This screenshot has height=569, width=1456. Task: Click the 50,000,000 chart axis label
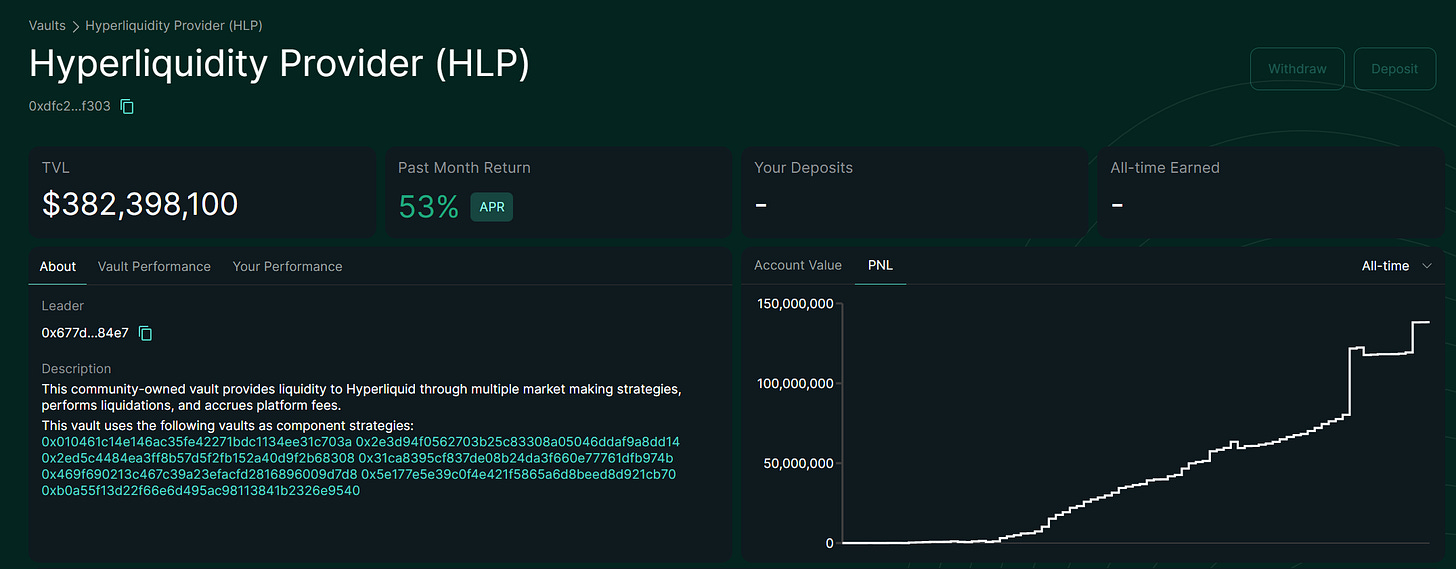pos(799,464)
